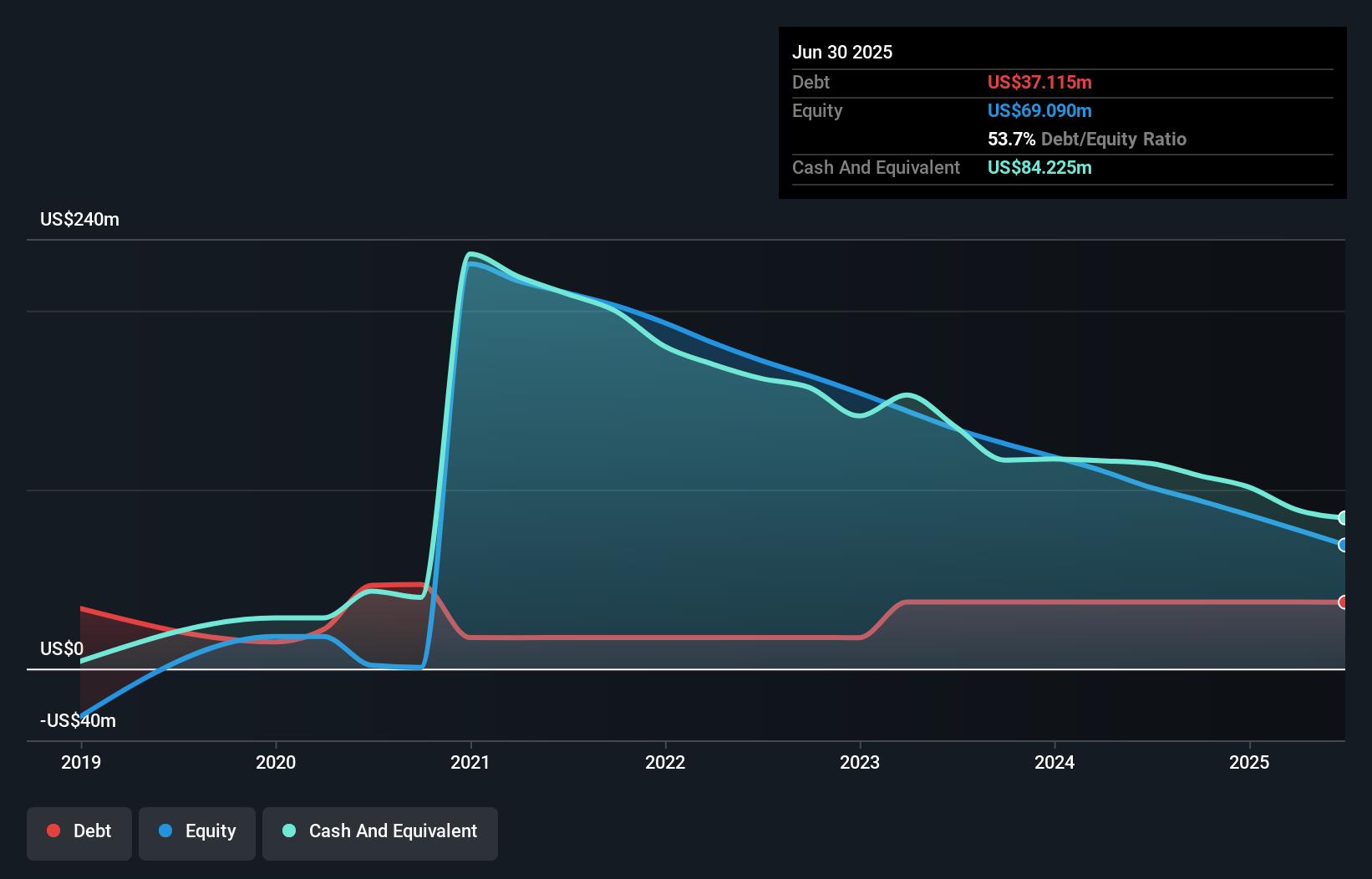Viewport: 1372px width, 879px height.
Task: Click the 2021 peak of the cash line
Action: [x=472, y=253]
